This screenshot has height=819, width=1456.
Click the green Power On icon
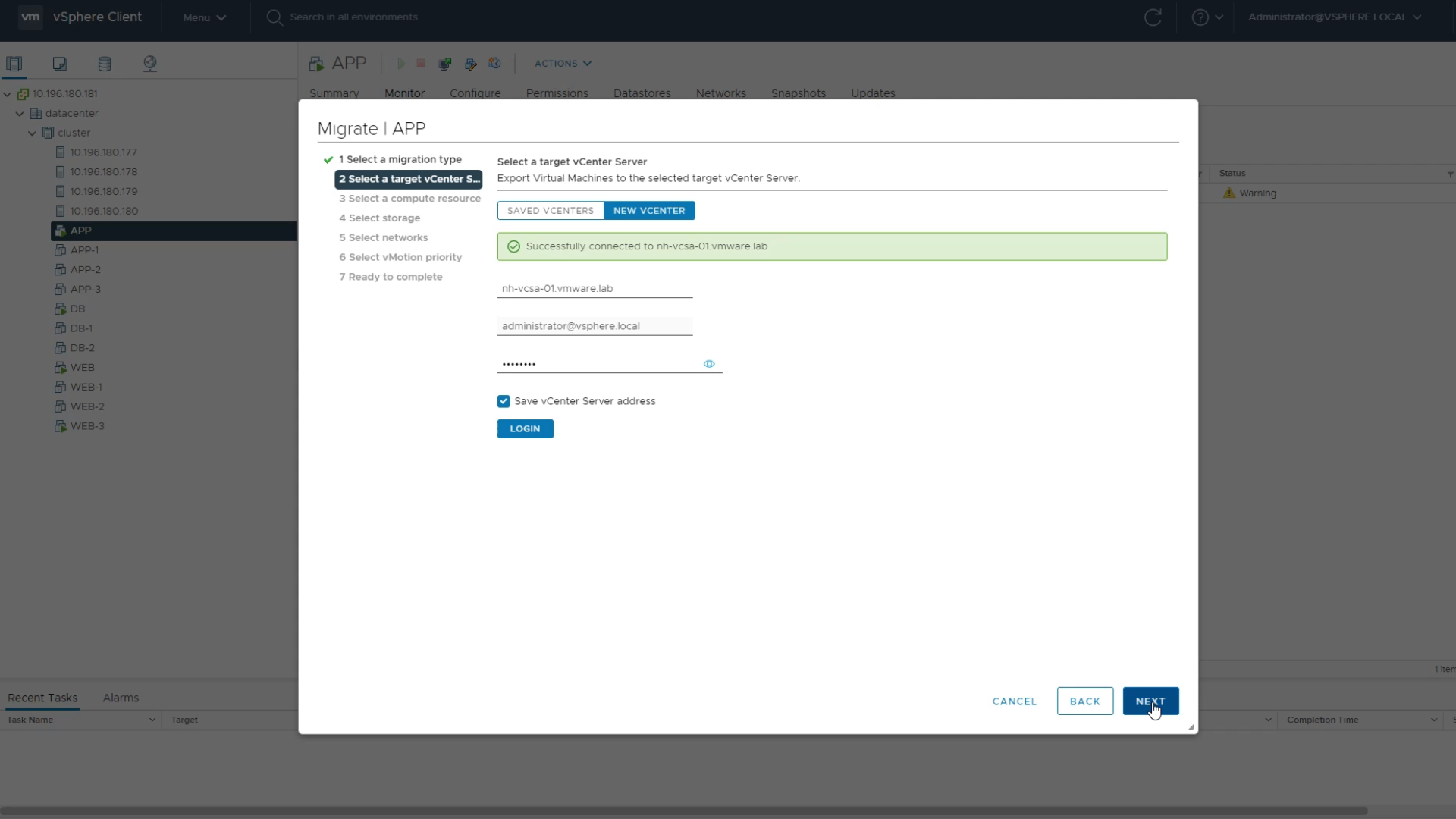pyautogui.click(x=401, y=64)
